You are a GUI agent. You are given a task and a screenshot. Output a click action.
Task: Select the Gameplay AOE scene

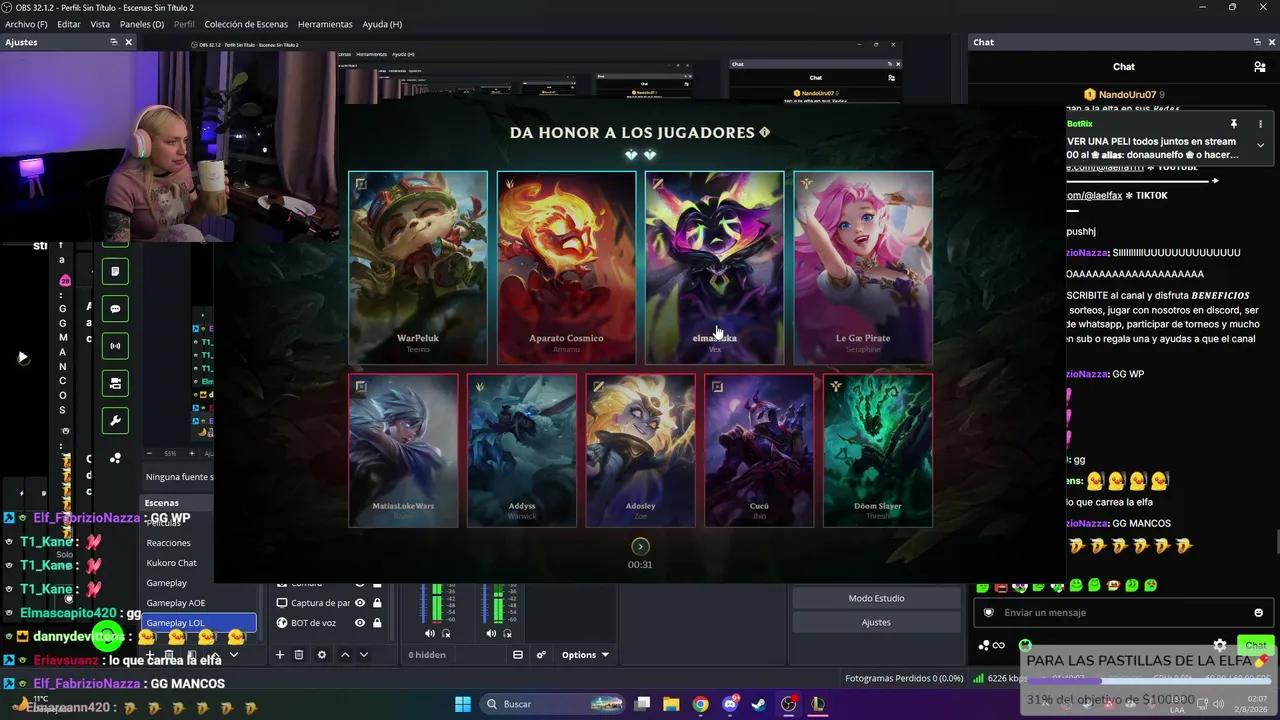[176, 603]
